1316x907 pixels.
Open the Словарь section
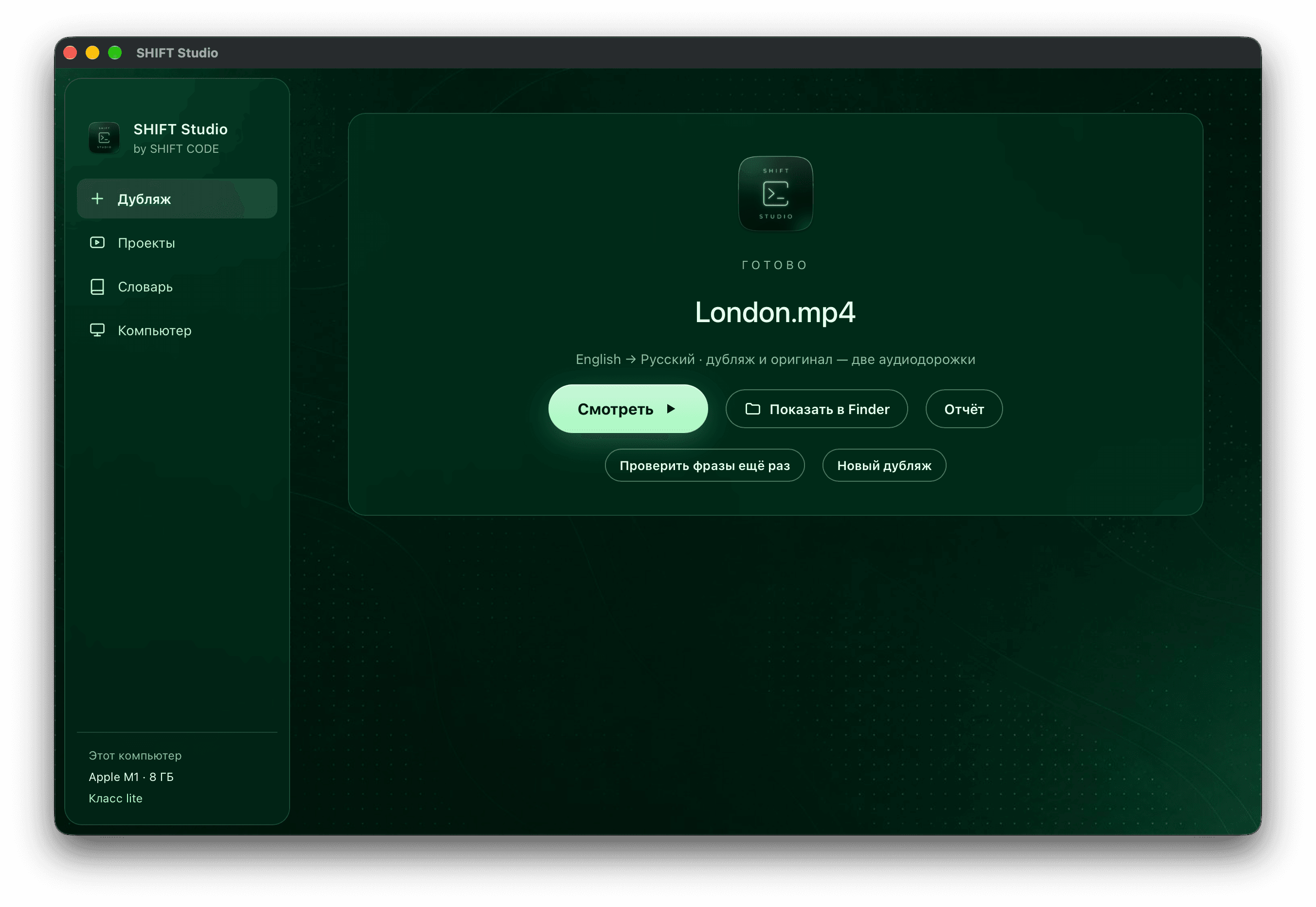177,287
